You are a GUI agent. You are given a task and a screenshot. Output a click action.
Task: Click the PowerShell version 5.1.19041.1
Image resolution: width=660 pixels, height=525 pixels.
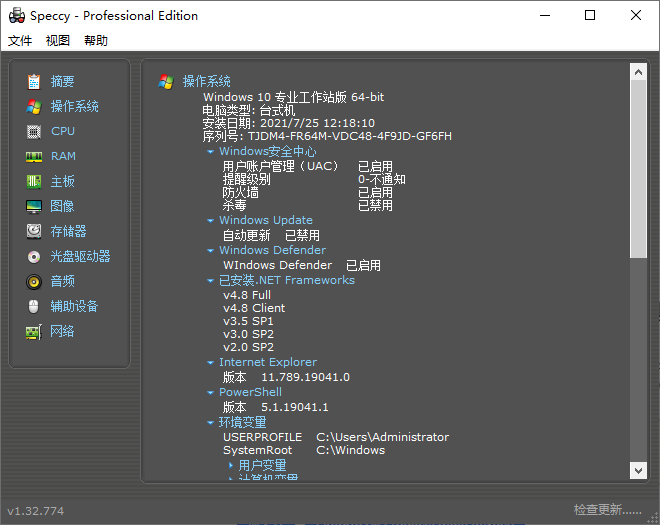295,408
